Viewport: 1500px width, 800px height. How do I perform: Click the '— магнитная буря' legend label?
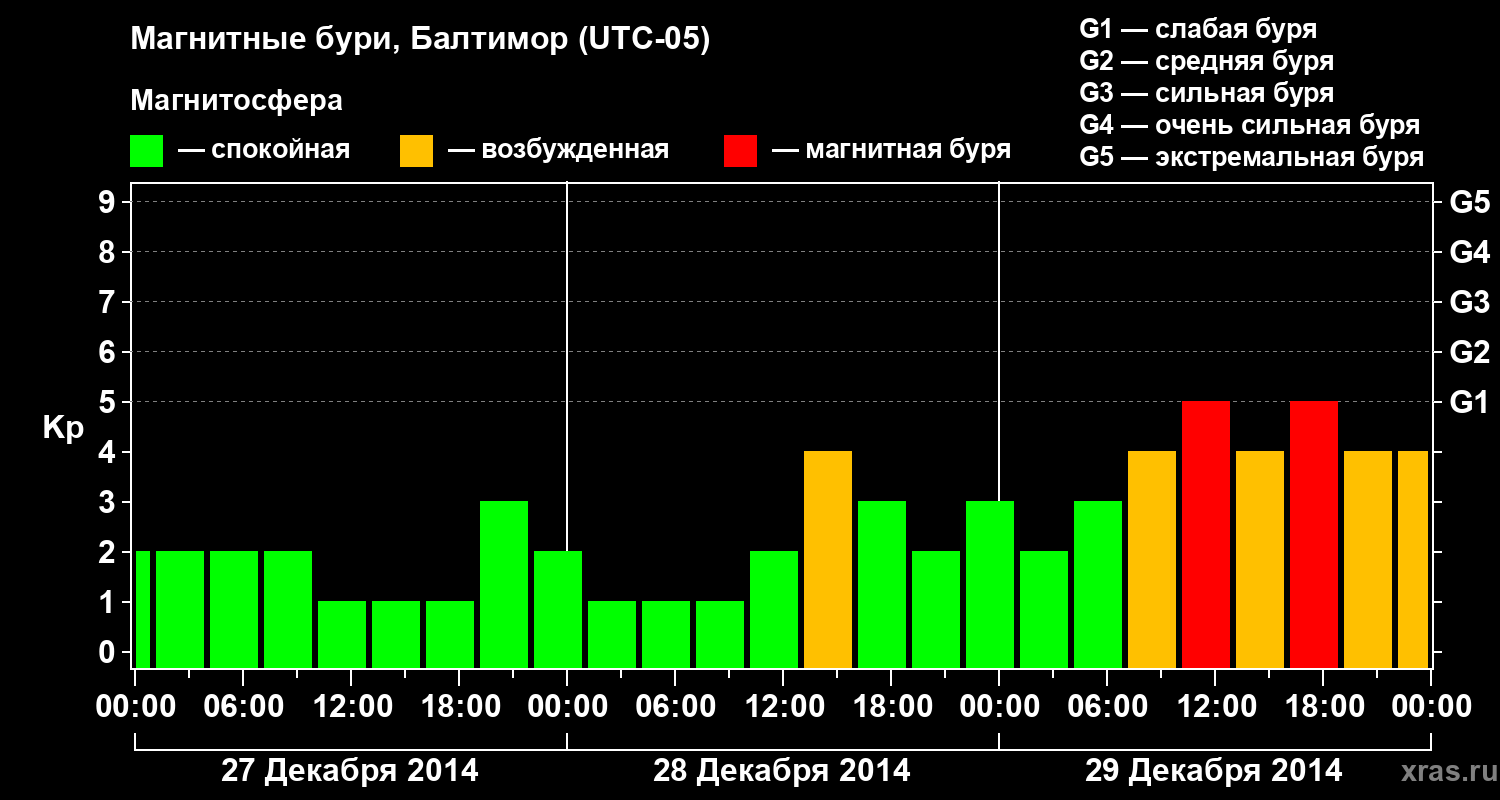(892, 151)
